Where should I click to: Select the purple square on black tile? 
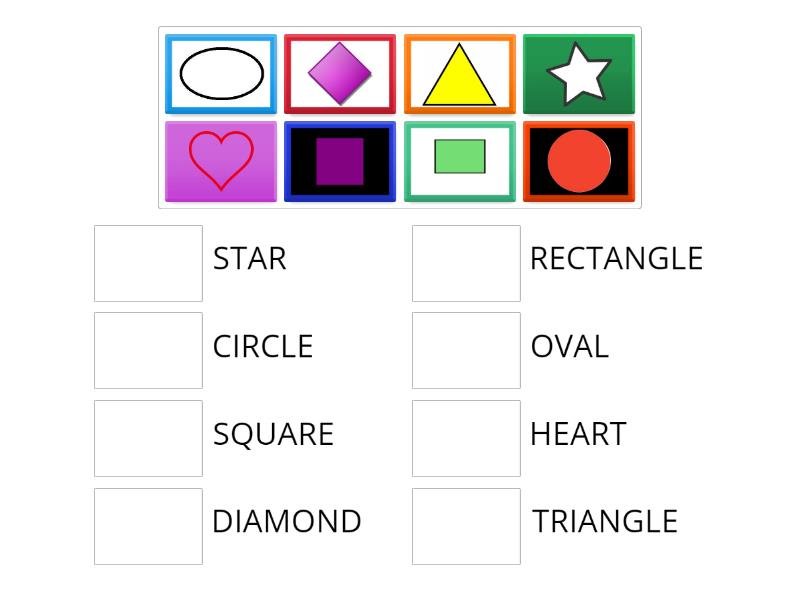[340, 160]
